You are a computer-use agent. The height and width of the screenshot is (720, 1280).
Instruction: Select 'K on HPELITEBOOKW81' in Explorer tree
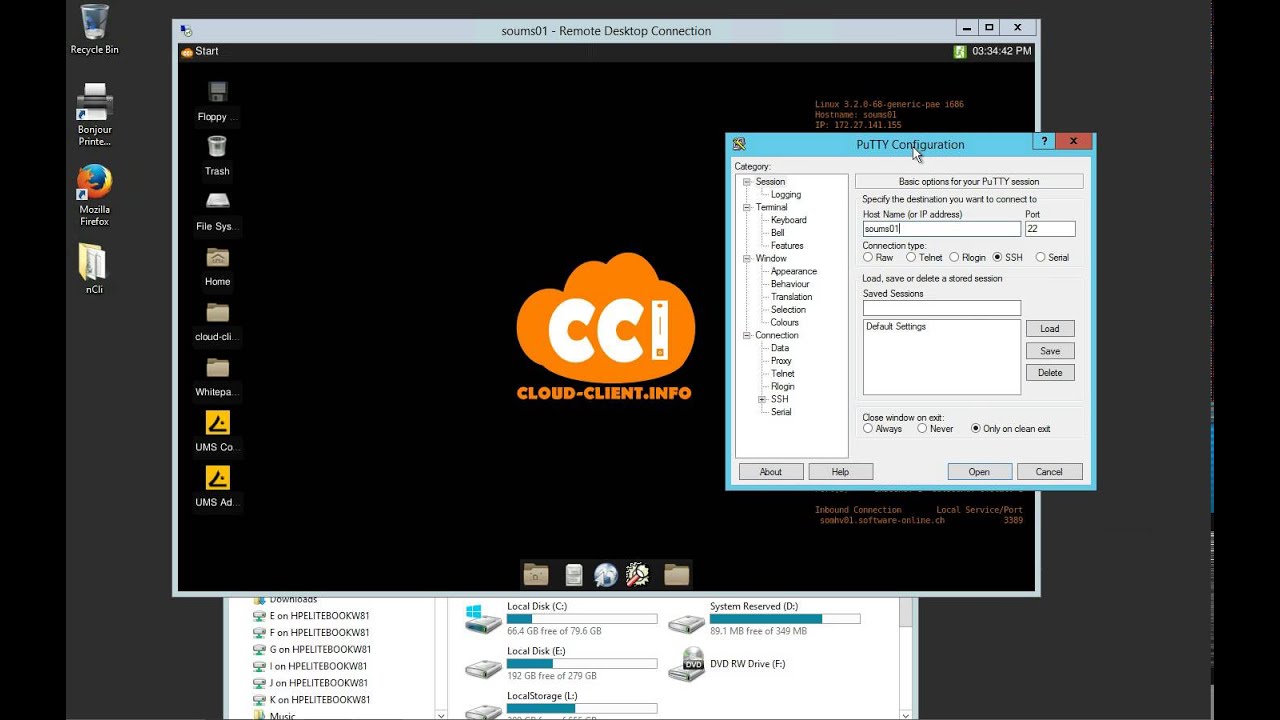[x=319, y=700]
